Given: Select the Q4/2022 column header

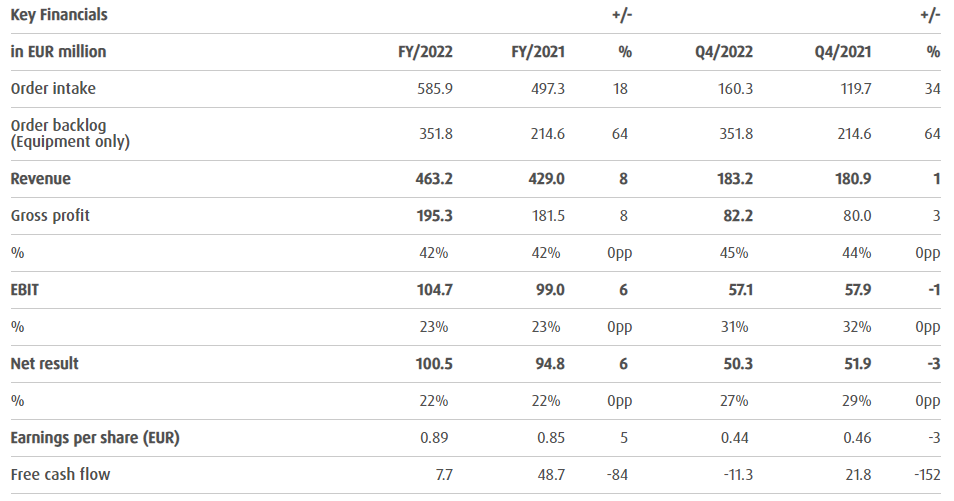Looking at the screenshot, I should tap(724, 52).
